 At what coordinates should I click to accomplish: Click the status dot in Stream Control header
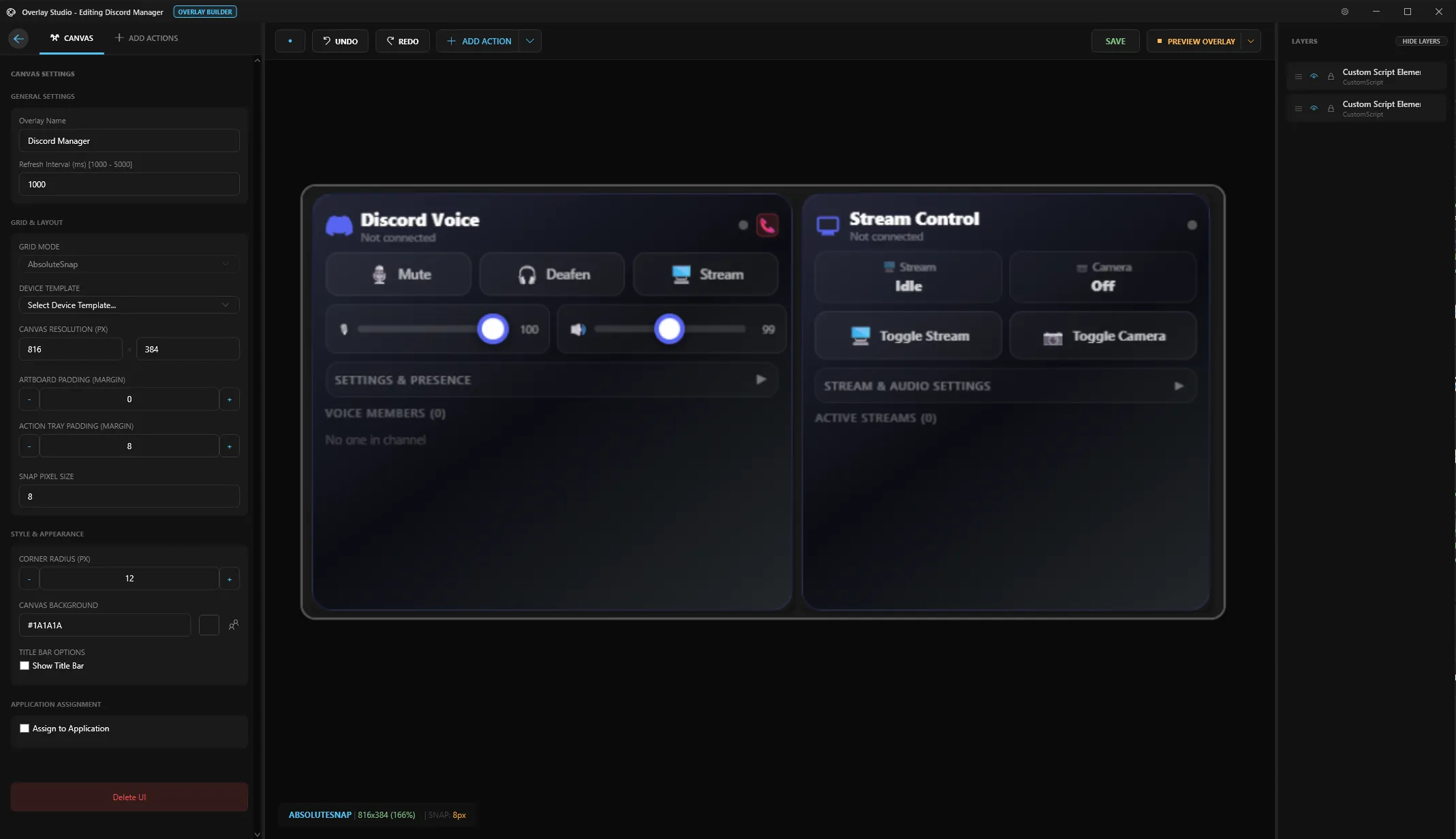click(x=1192, y=225)
